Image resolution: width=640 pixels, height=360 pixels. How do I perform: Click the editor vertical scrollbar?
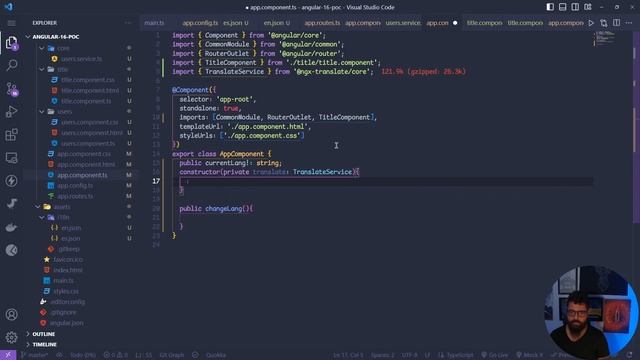click(x=636, y=127)
